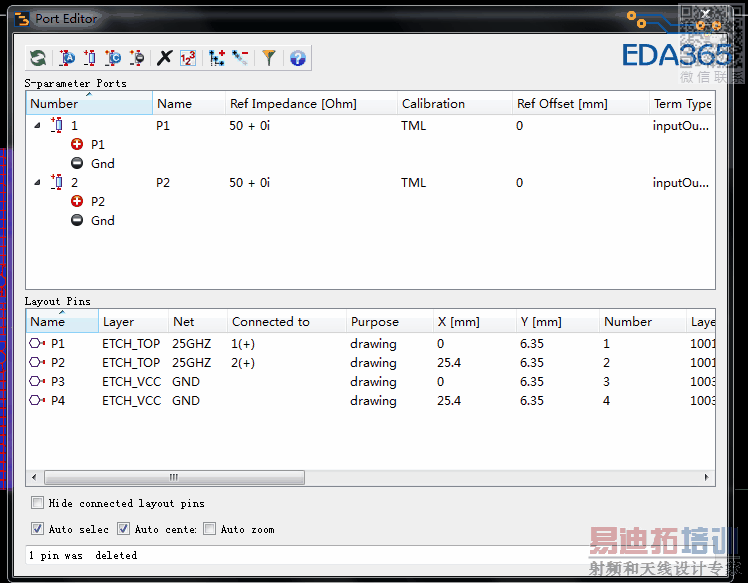Click the left arrow of the horizontal scrollbar

click(x=34, y=477)
